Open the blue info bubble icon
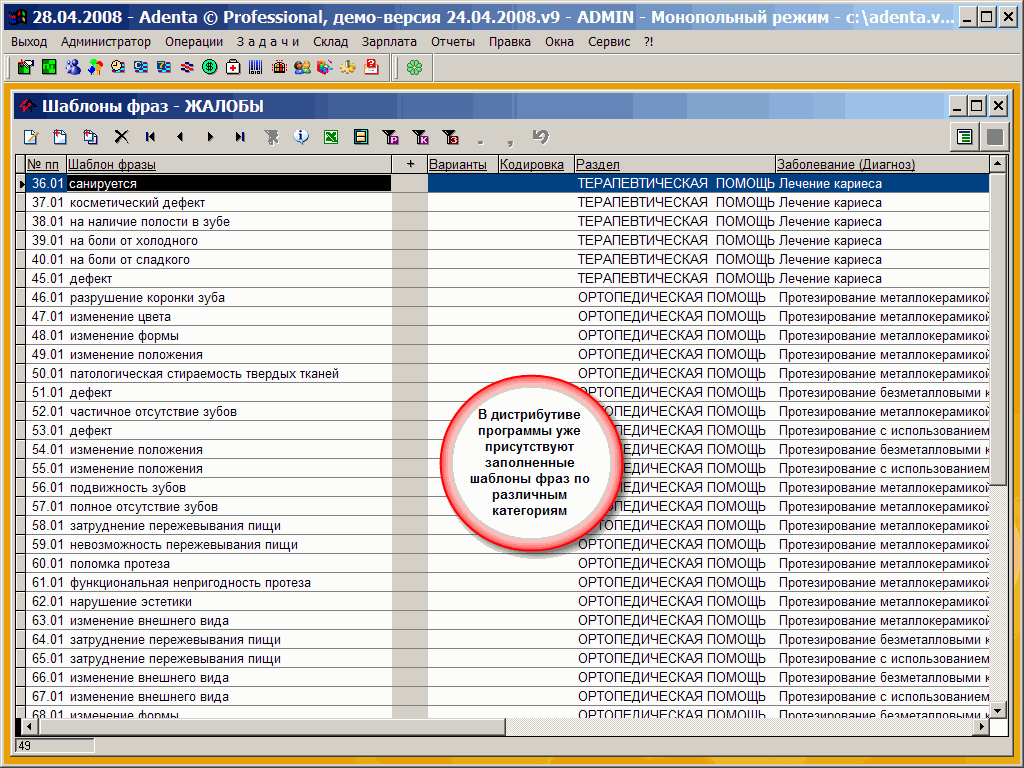The width and height of the screenshot is (1024, 768). click(x=300, y=137)
